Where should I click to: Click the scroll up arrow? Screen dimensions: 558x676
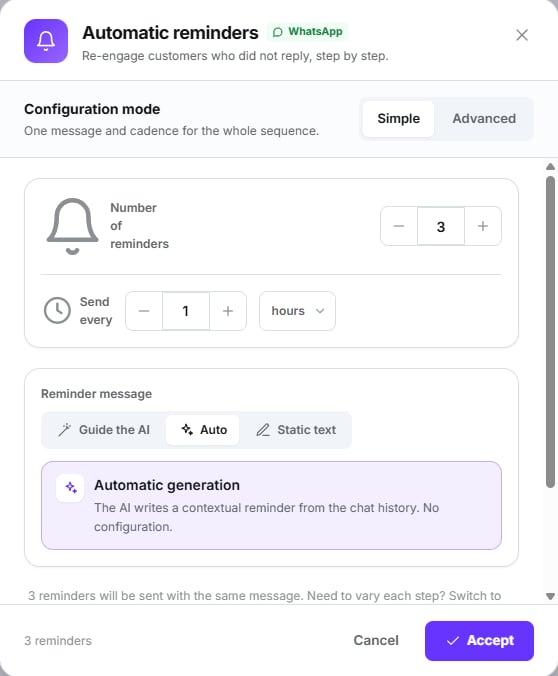(550, 166)
